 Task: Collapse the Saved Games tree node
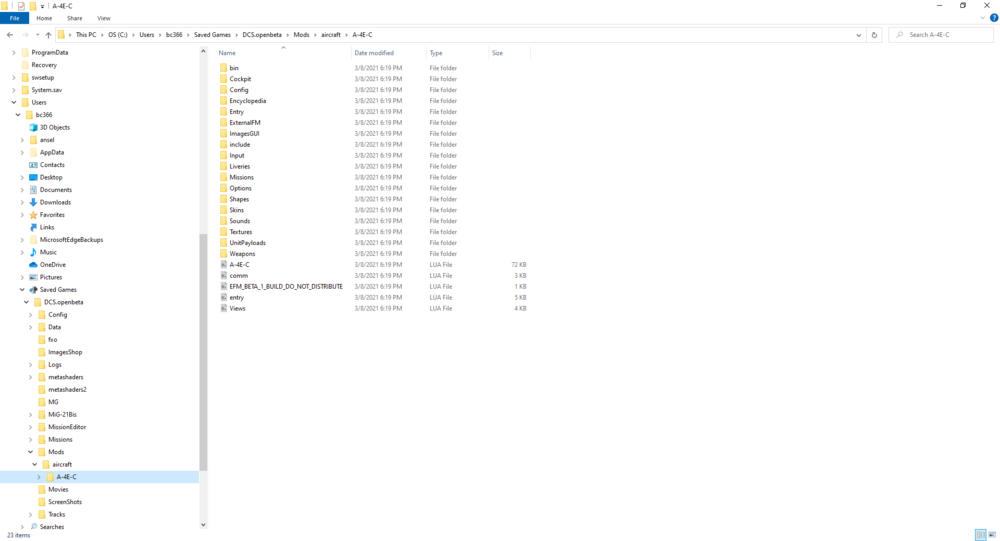22,290
